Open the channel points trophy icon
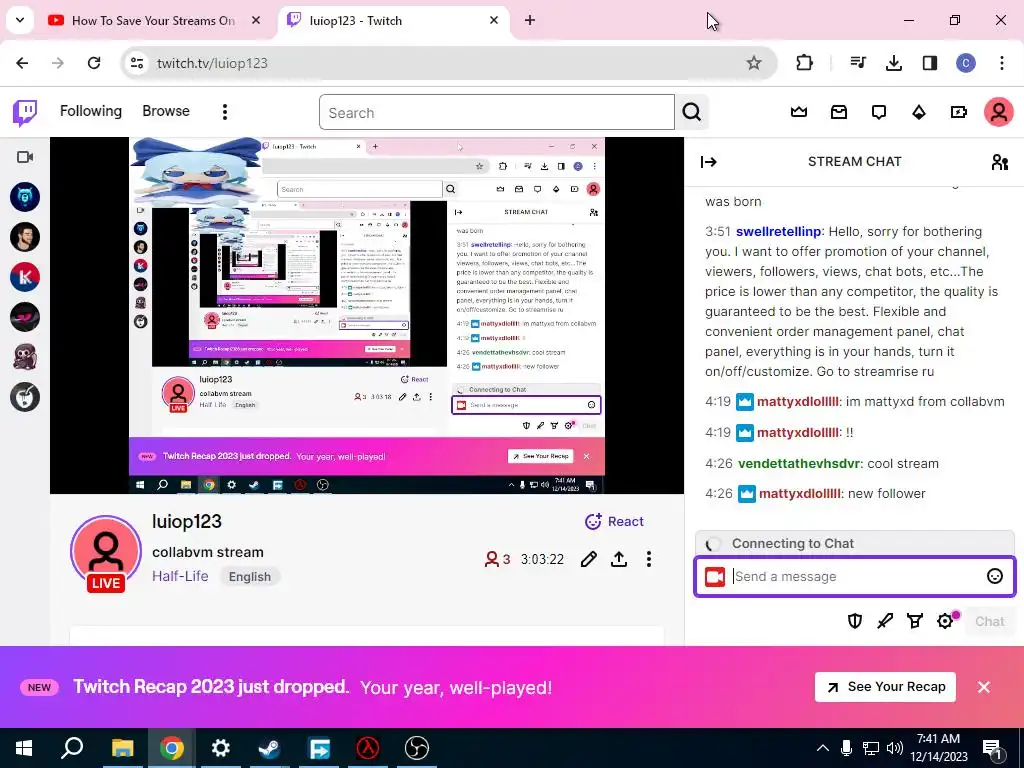This screenshot has width=1024, height=768. click(x=915, y=621)
